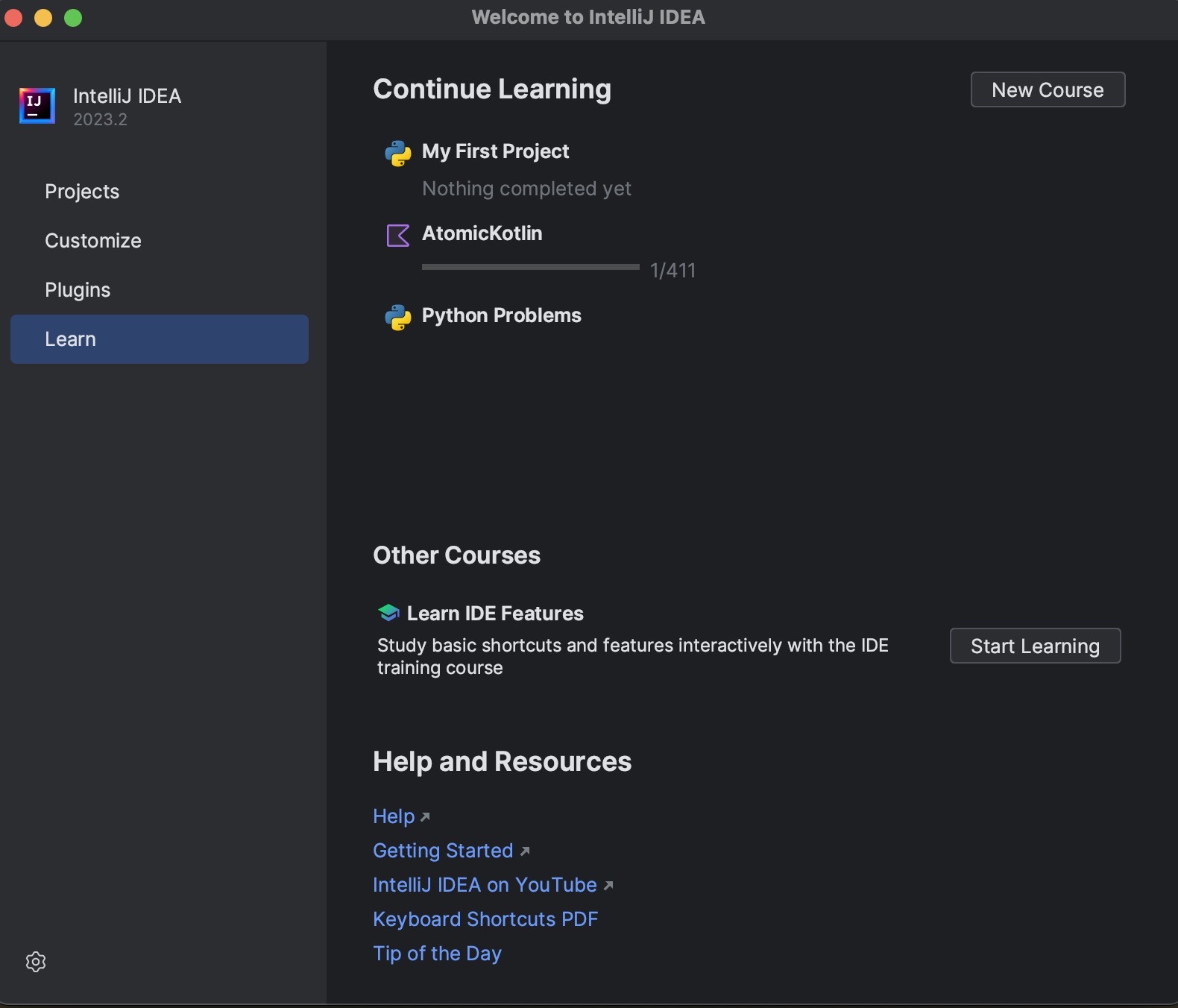This screenshot has height=1008, width=1178.
Task: Click the New Course button
Action: point(1048,89)
